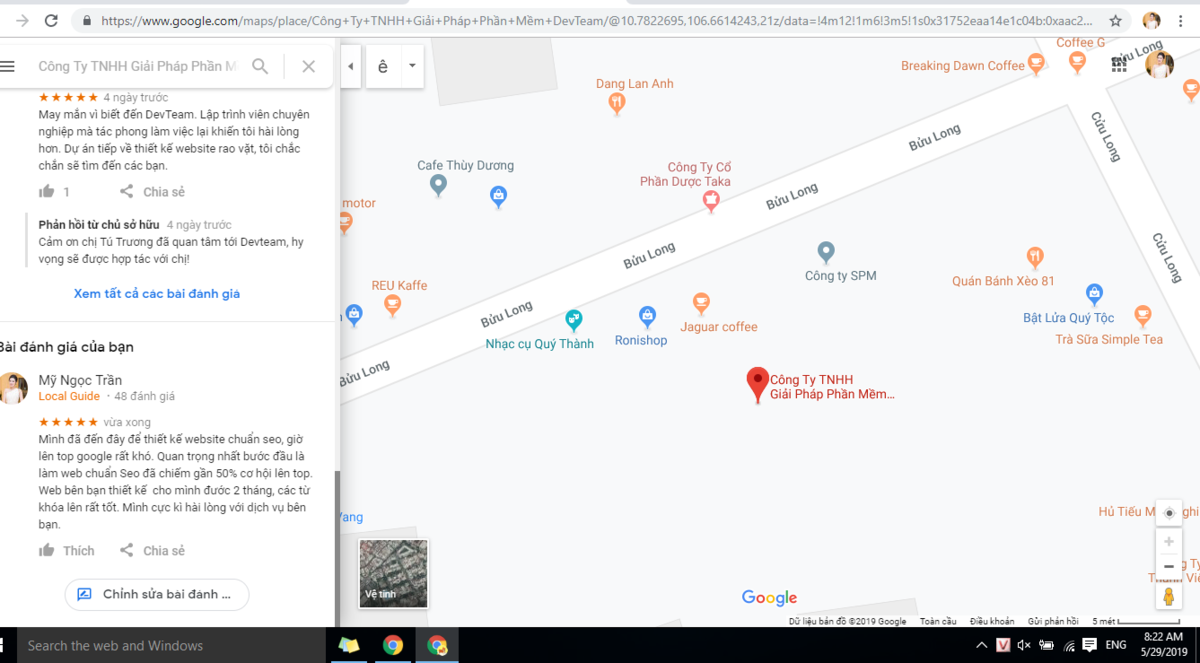
Task: Open Mỹ Ngọc Trần profile photo
Action: [x=13, y=388]
